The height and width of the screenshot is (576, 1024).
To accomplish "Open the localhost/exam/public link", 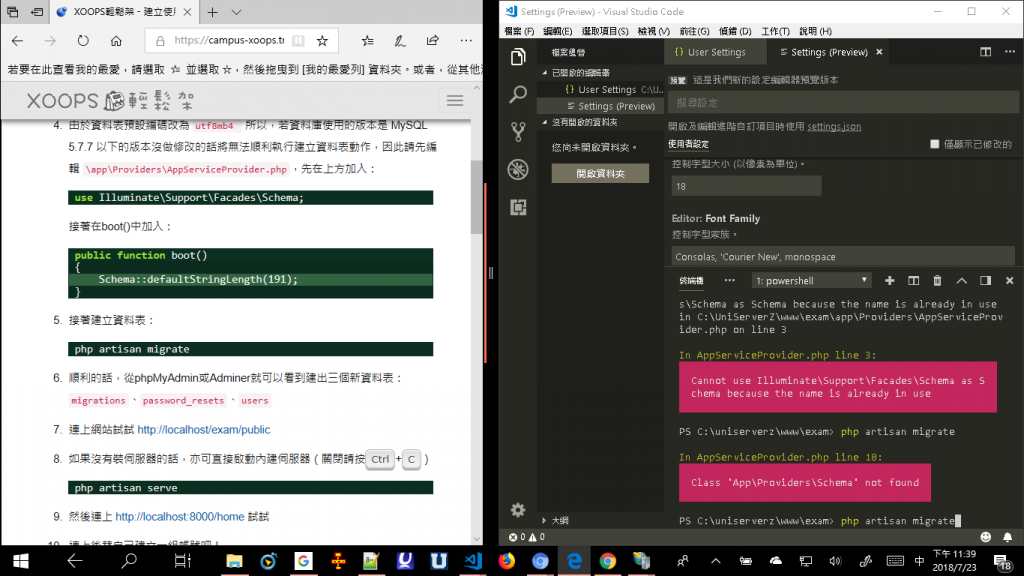I will (204, 430).
